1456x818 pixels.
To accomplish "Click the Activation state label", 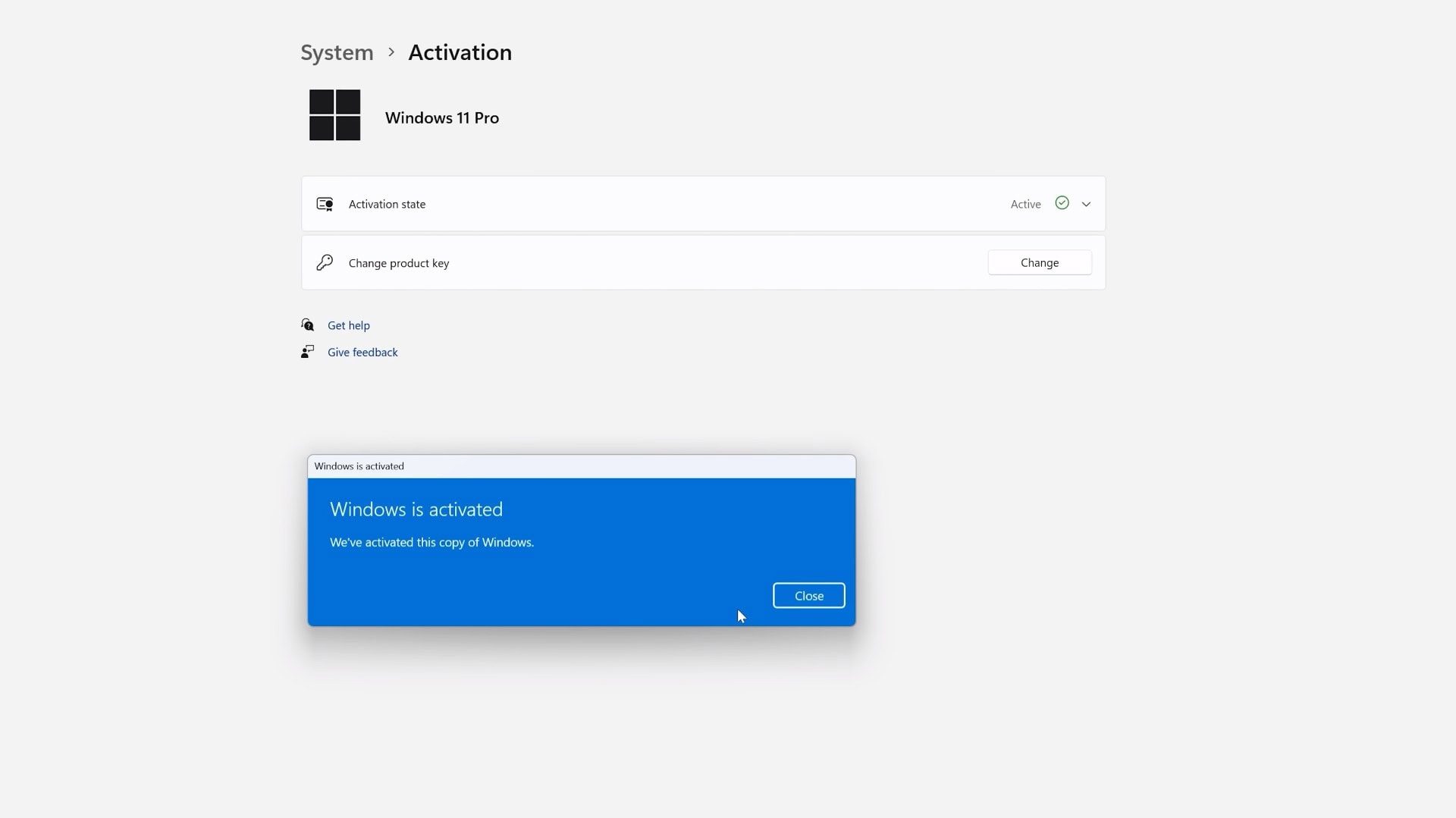I will tap(387, 204).
